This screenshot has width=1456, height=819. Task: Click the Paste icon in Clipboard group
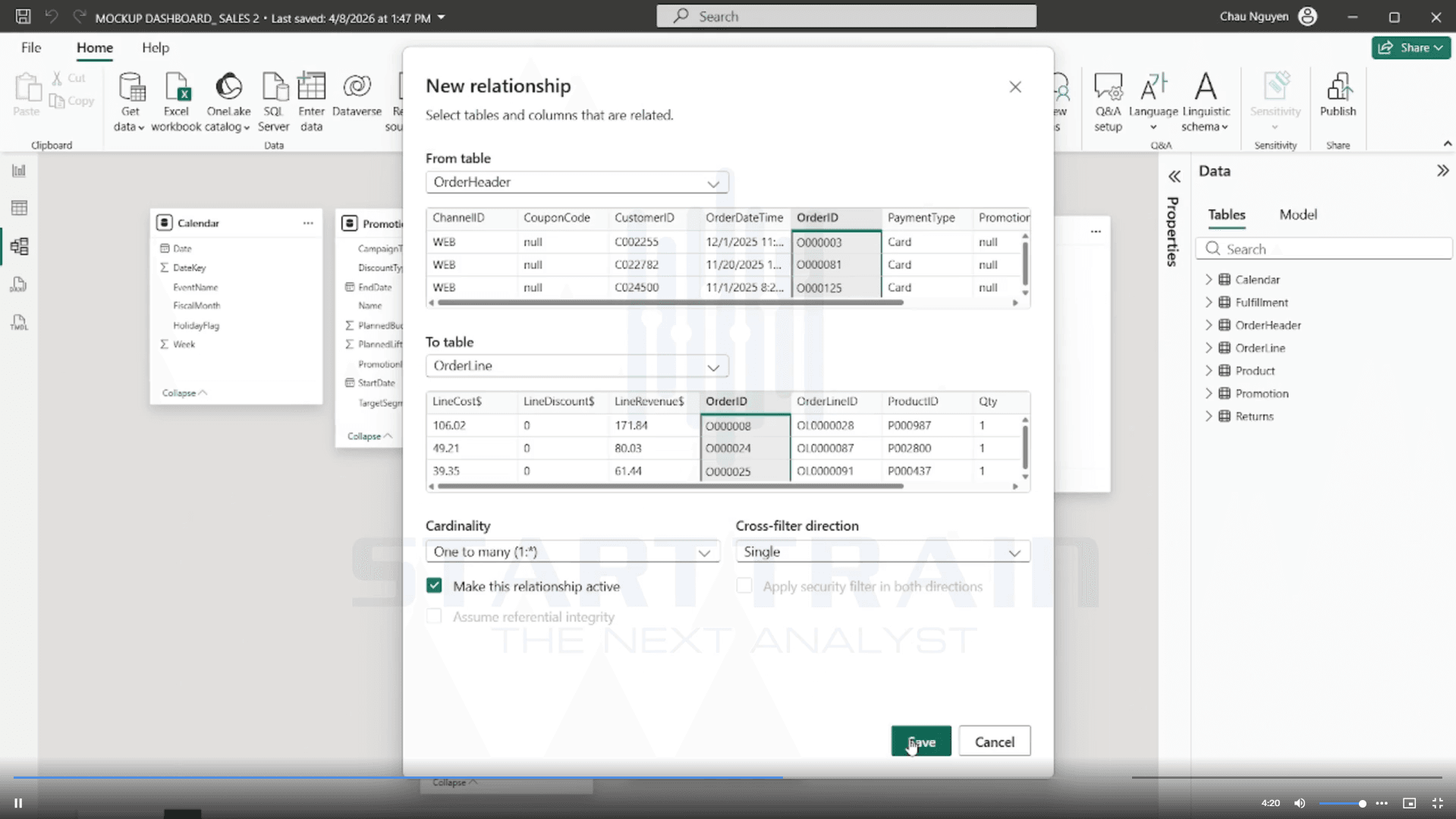pos(27,87)
